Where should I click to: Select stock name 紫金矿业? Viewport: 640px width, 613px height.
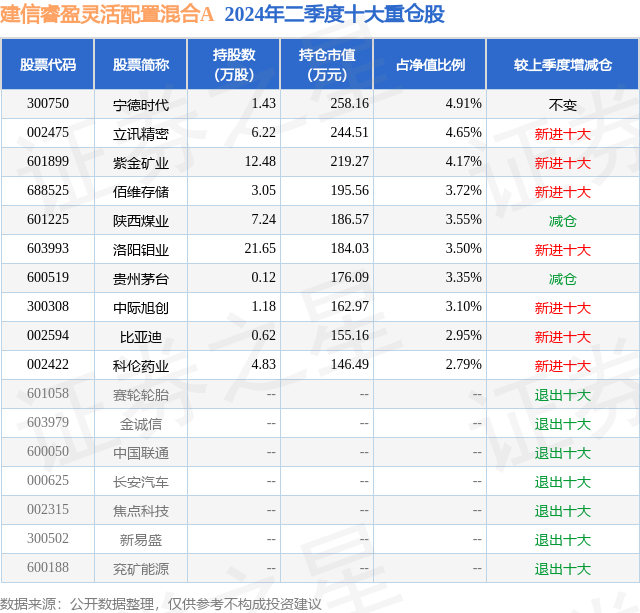[141, 163]
